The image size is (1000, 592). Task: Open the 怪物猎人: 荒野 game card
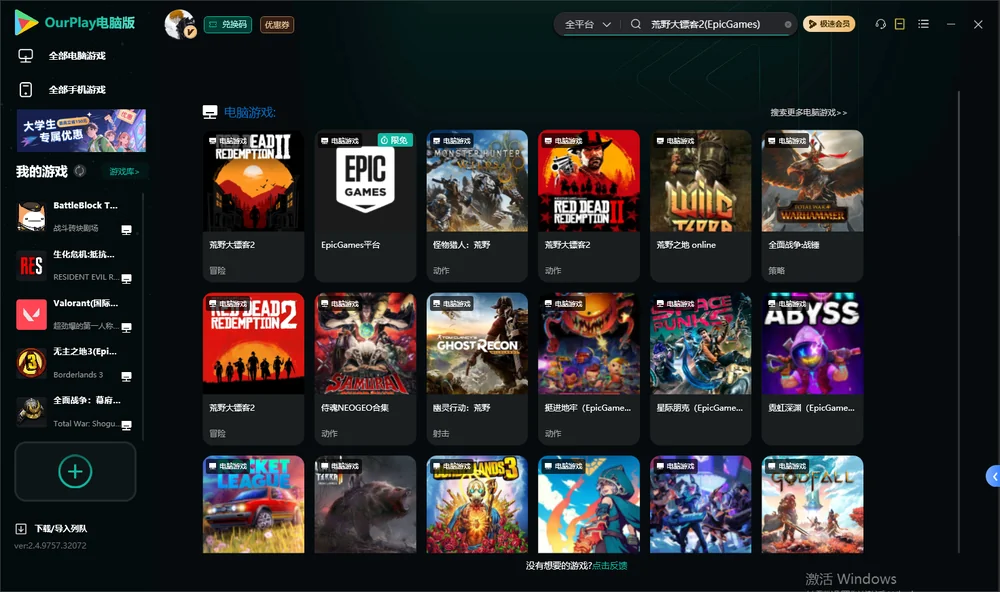pos(477,205)
